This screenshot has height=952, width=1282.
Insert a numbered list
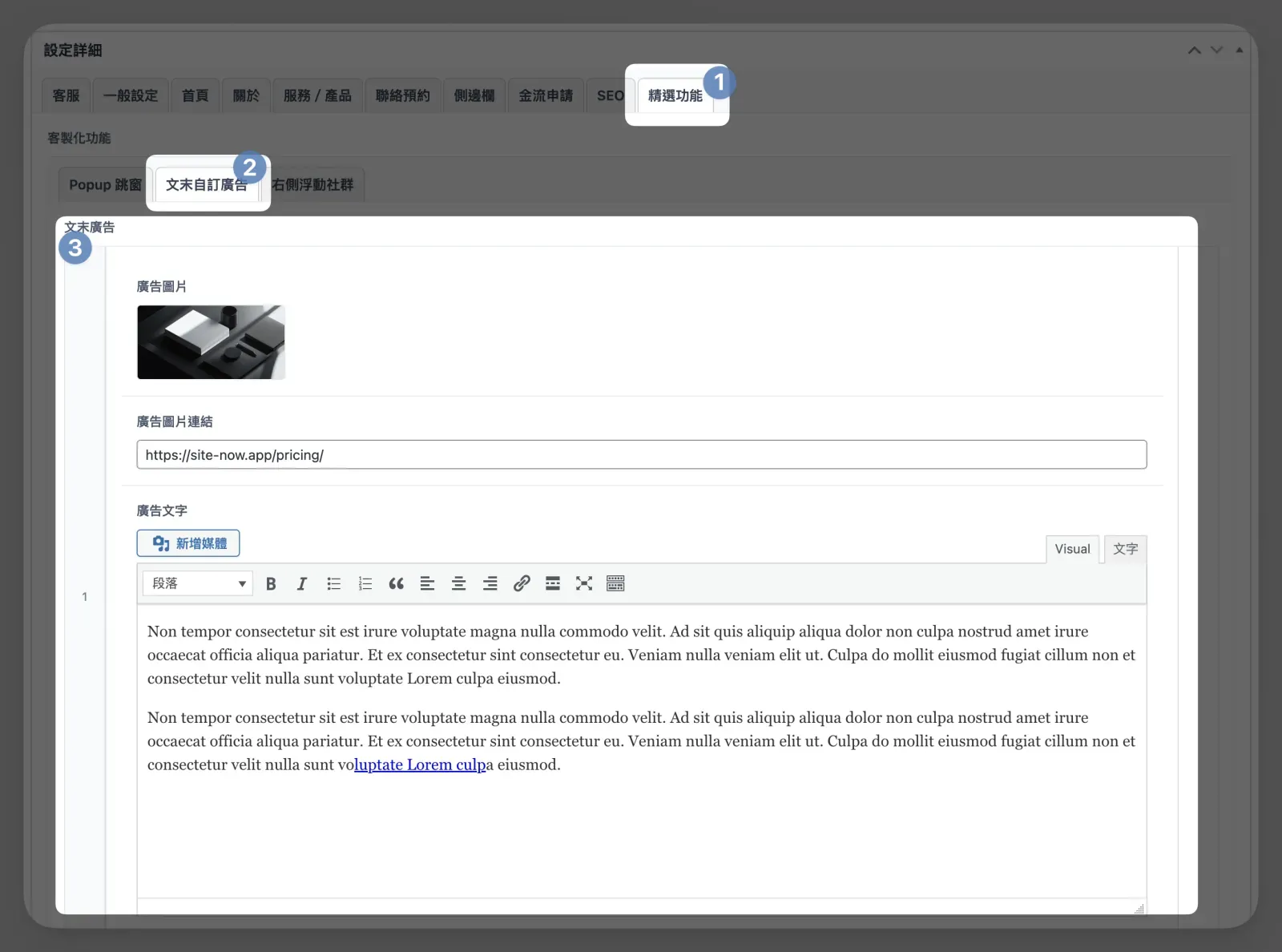click(x=365, y=583)
